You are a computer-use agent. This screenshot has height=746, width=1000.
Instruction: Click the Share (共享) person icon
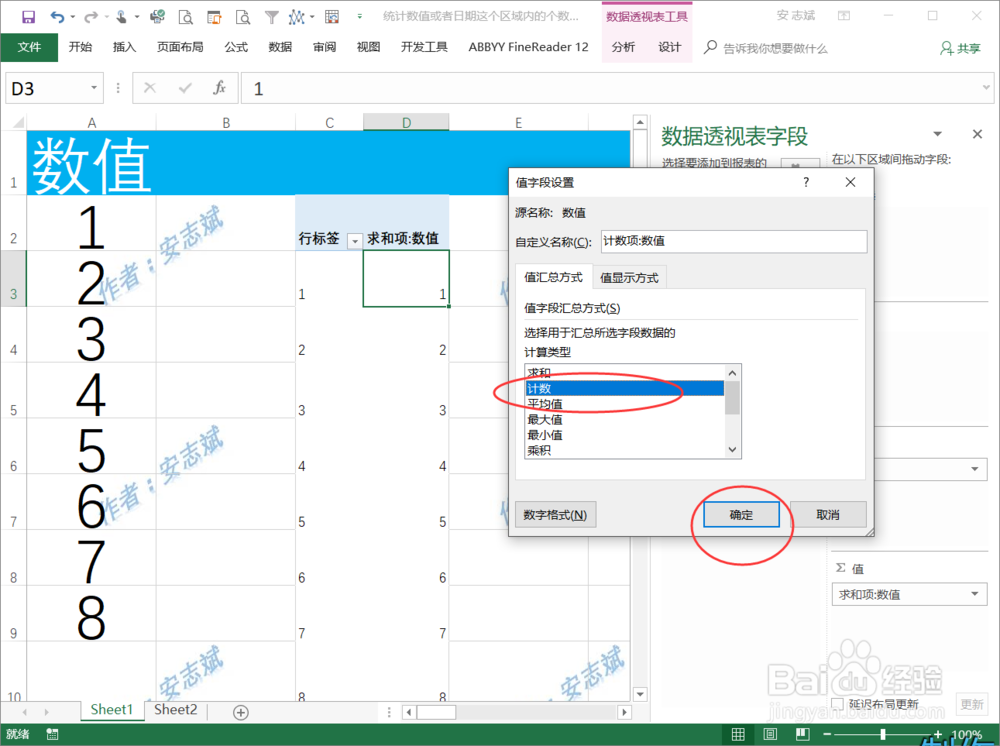(x=946, y=48)
